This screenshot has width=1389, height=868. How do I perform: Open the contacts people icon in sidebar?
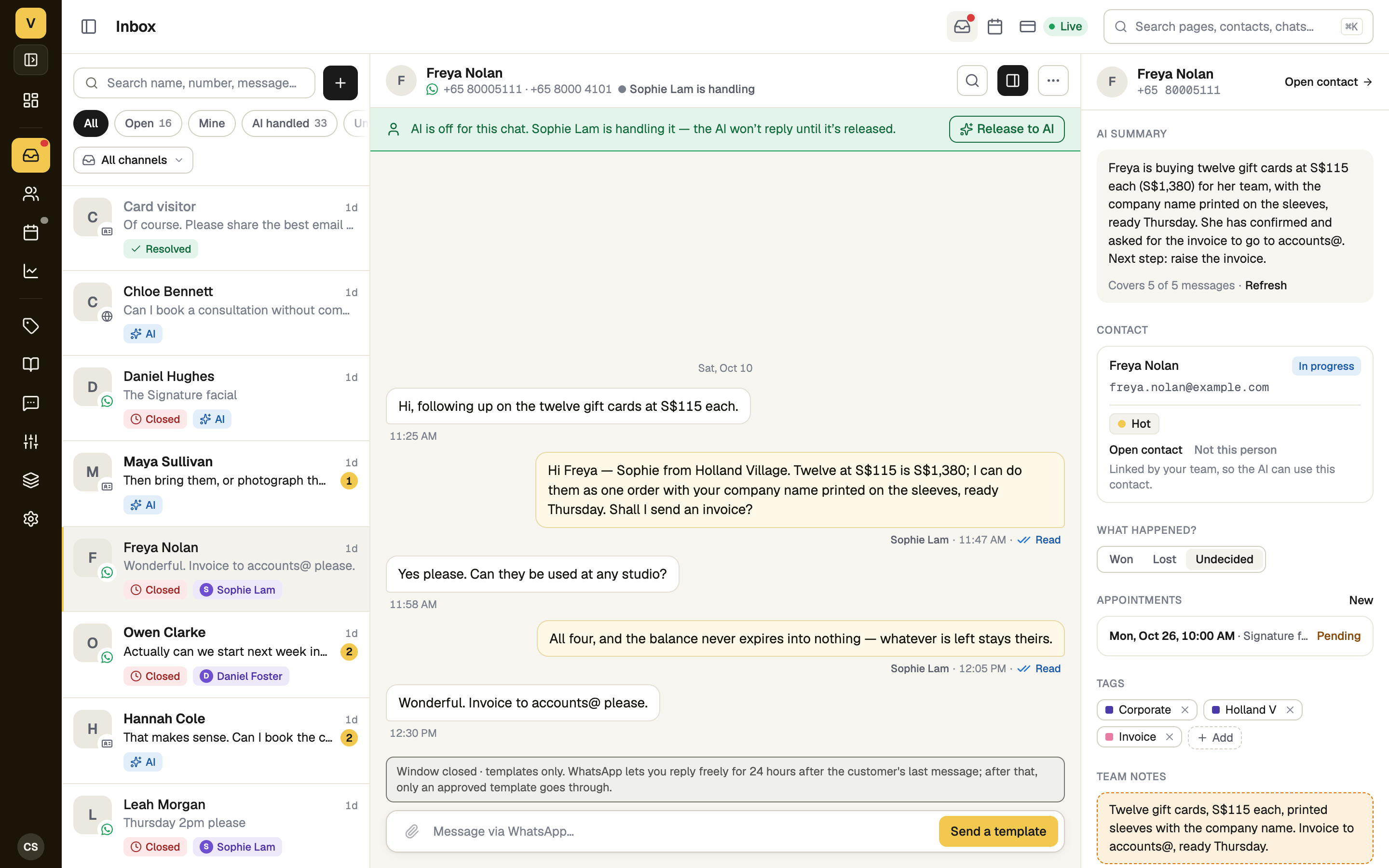(30, 194)
